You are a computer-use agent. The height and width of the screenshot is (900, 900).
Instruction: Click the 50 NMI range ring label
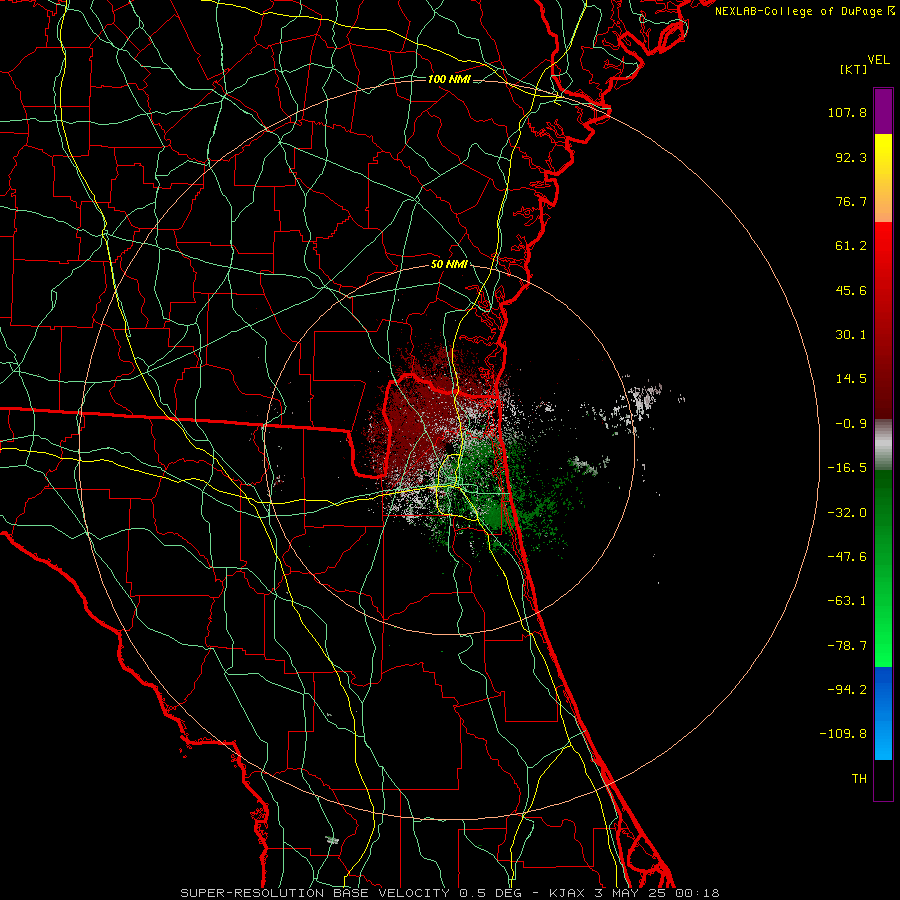[x=449, y=265]
